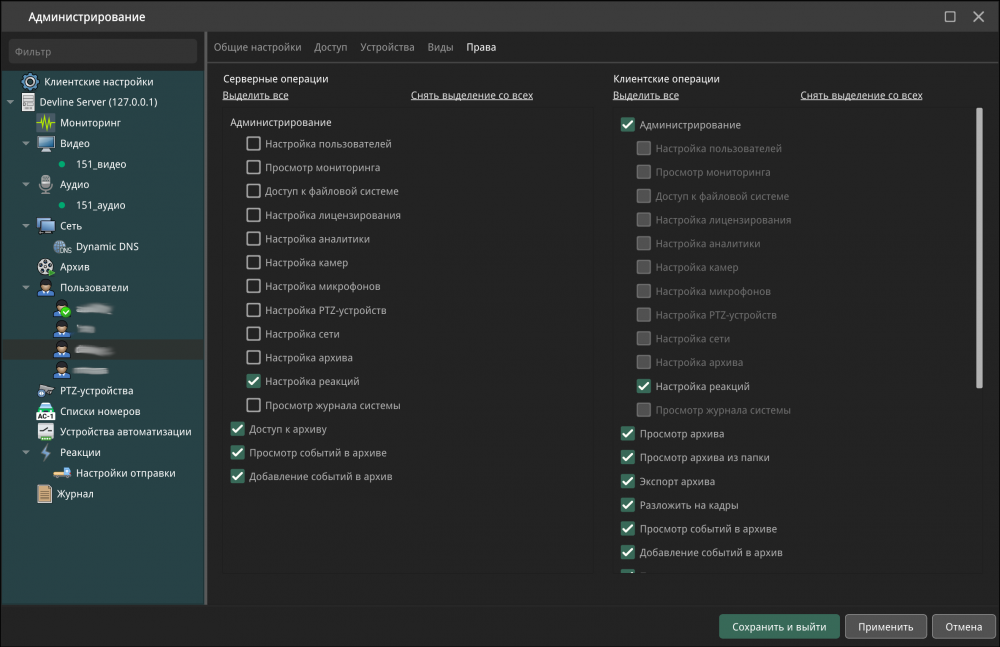This screenshot has height=647, width=1000.
Task: Click Выделить все under Клиентские операции
Action: click(645, 95)
